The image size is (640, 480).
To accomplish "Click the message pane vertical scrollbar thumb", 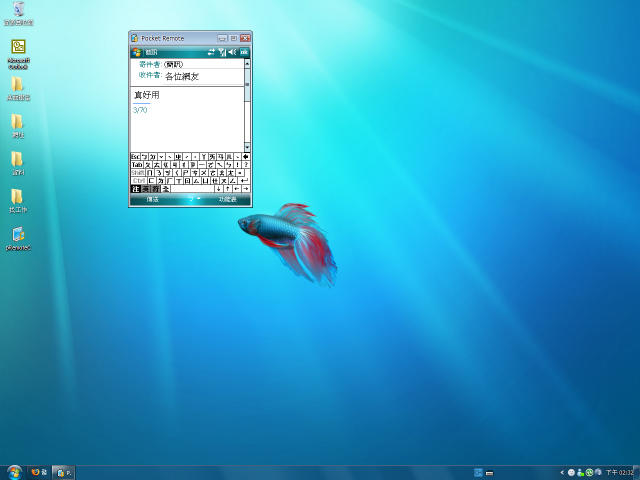I will (x=247, y=84).
